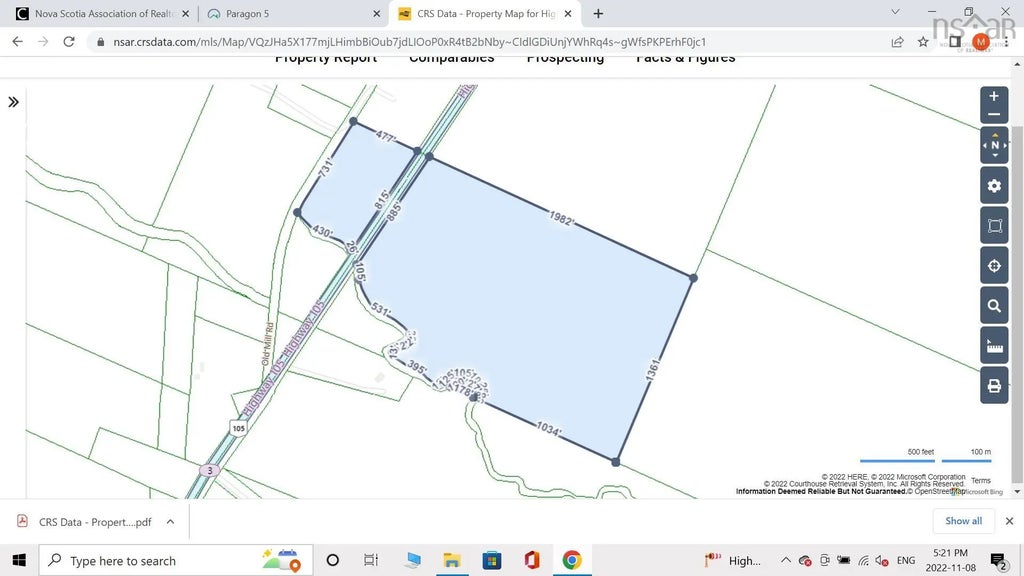Zoom out of the map
Image resolution: width=1024 pixels, height=576 pixels.
pos(993,115)
